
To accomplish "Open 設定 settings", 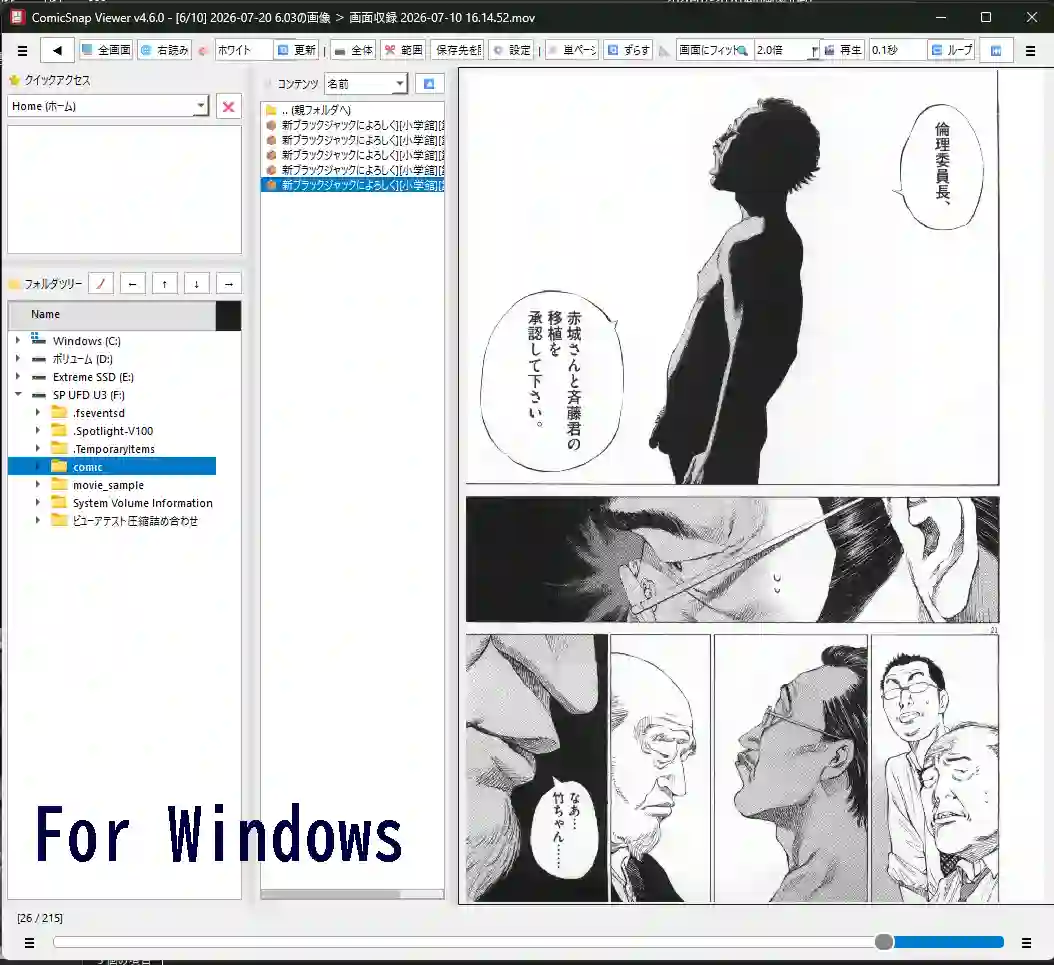I will (x=511, y=50).
